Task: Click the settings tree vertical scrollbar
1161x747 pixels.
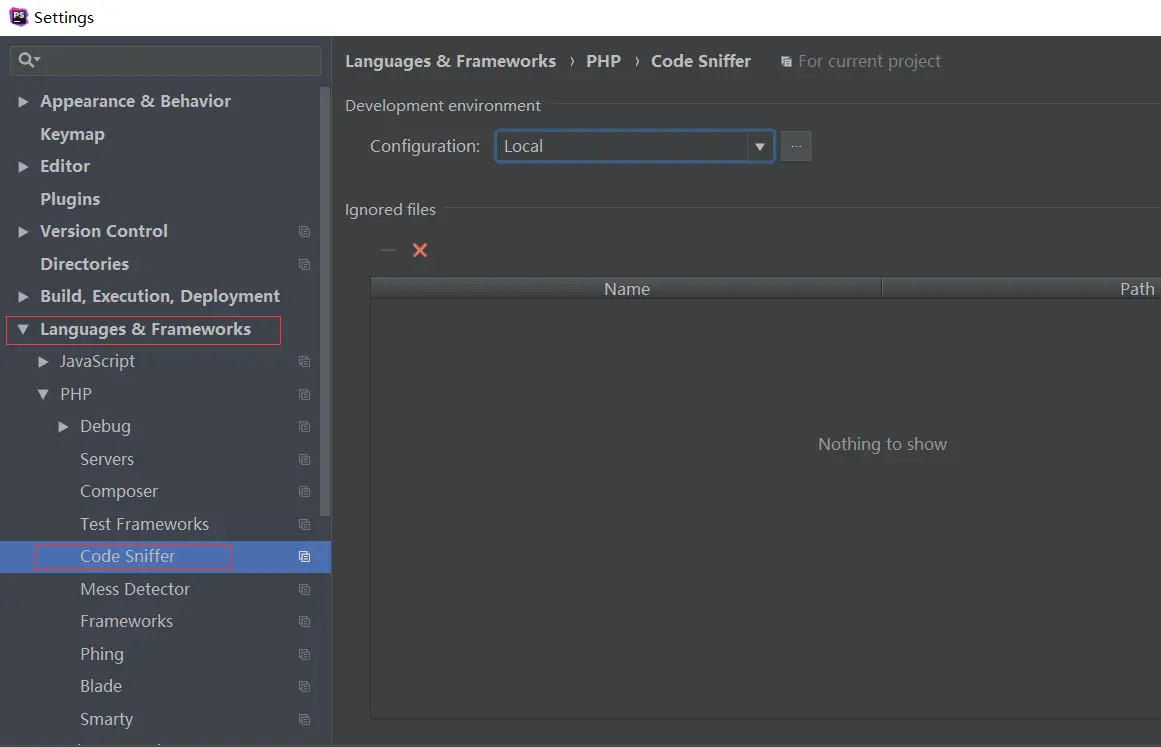Action: click(325, 301)
